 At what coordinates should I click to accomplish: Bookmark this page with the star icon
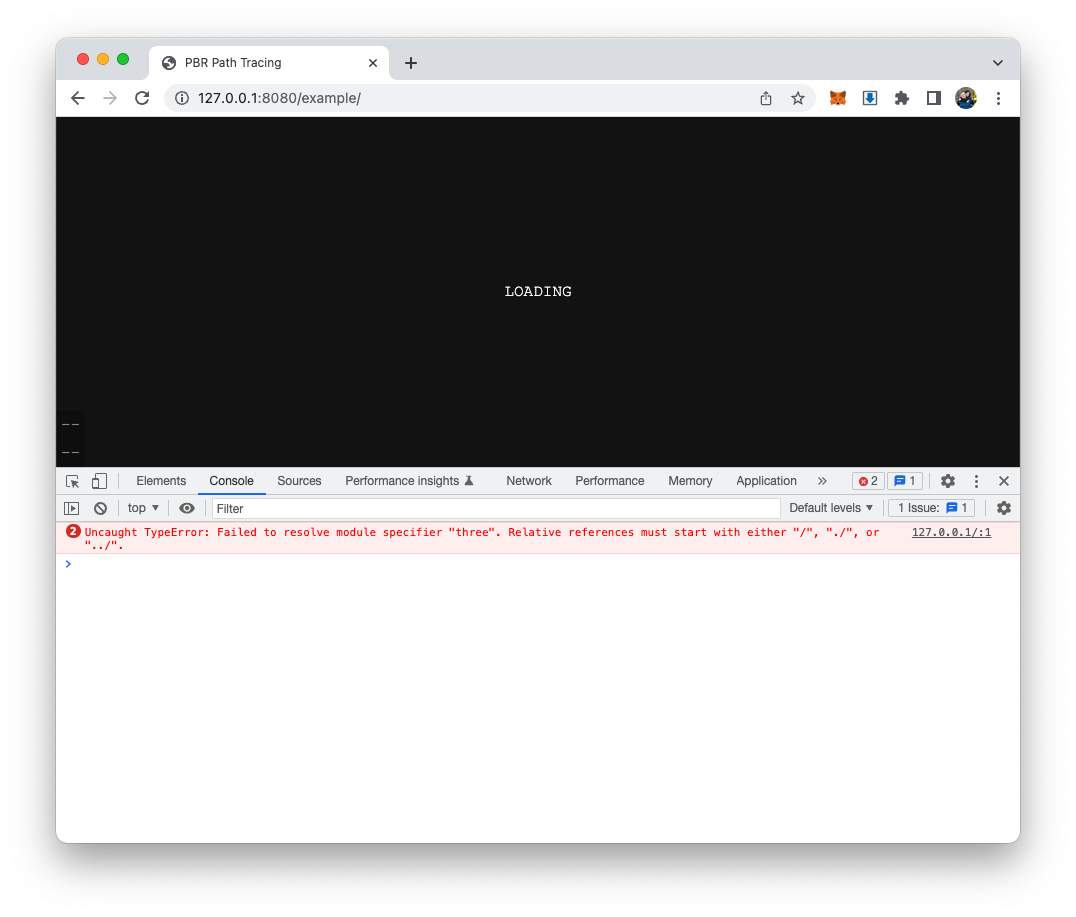click(797, 98)
